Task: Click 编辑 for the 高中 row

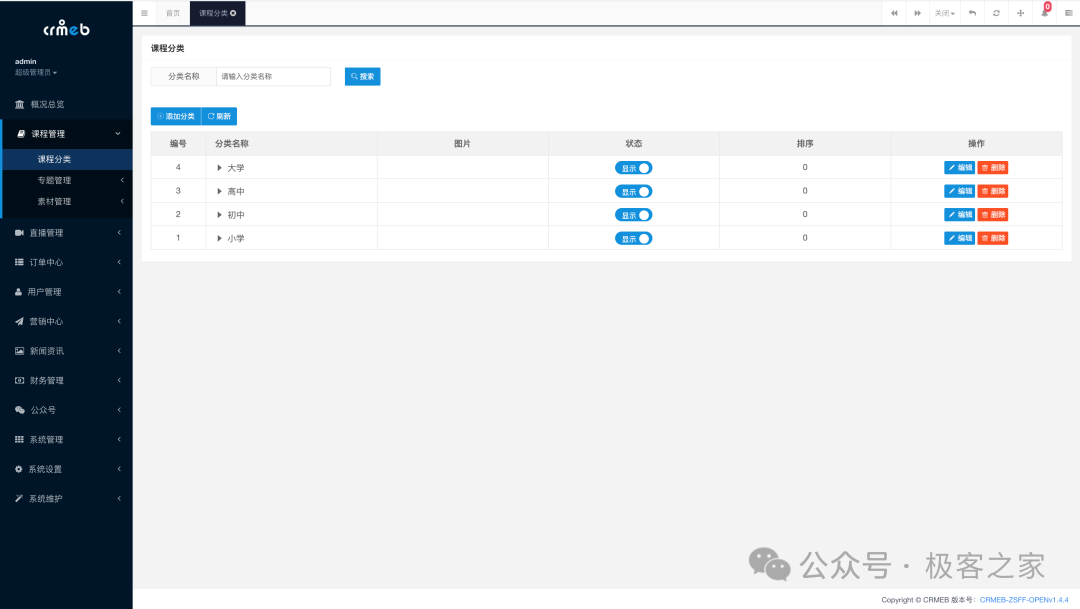Action: coord(959,191)
